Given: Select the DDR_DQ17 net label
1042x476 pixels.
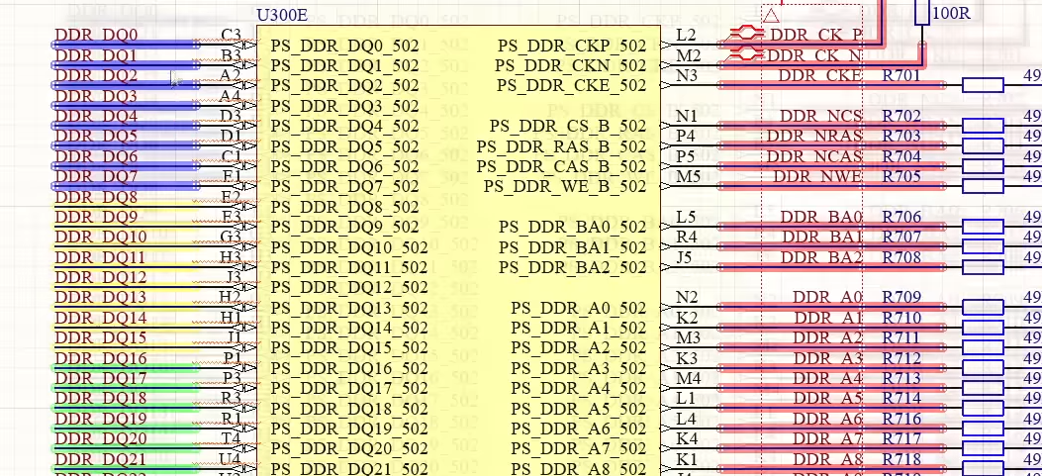Looking at the screenshot, I should [100, 378].
